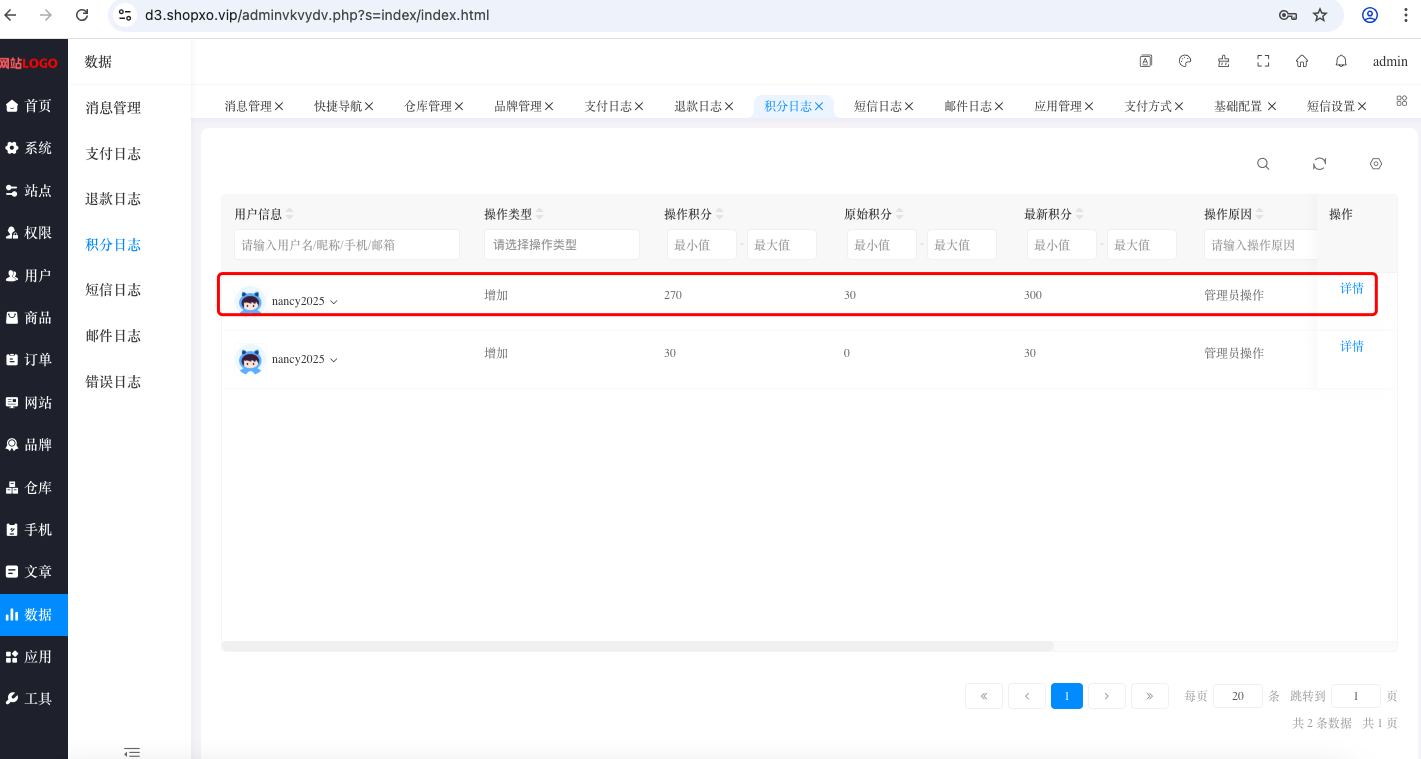
Task: Switch to the 应用管理 tab
Action: tap(1058, 106)
